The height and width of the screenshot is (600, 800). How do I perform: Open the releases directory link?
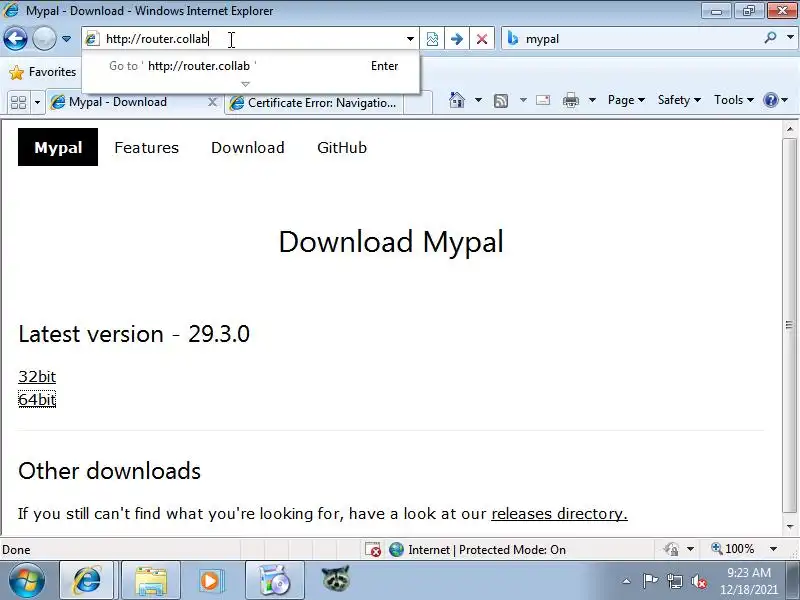[559, 513]
